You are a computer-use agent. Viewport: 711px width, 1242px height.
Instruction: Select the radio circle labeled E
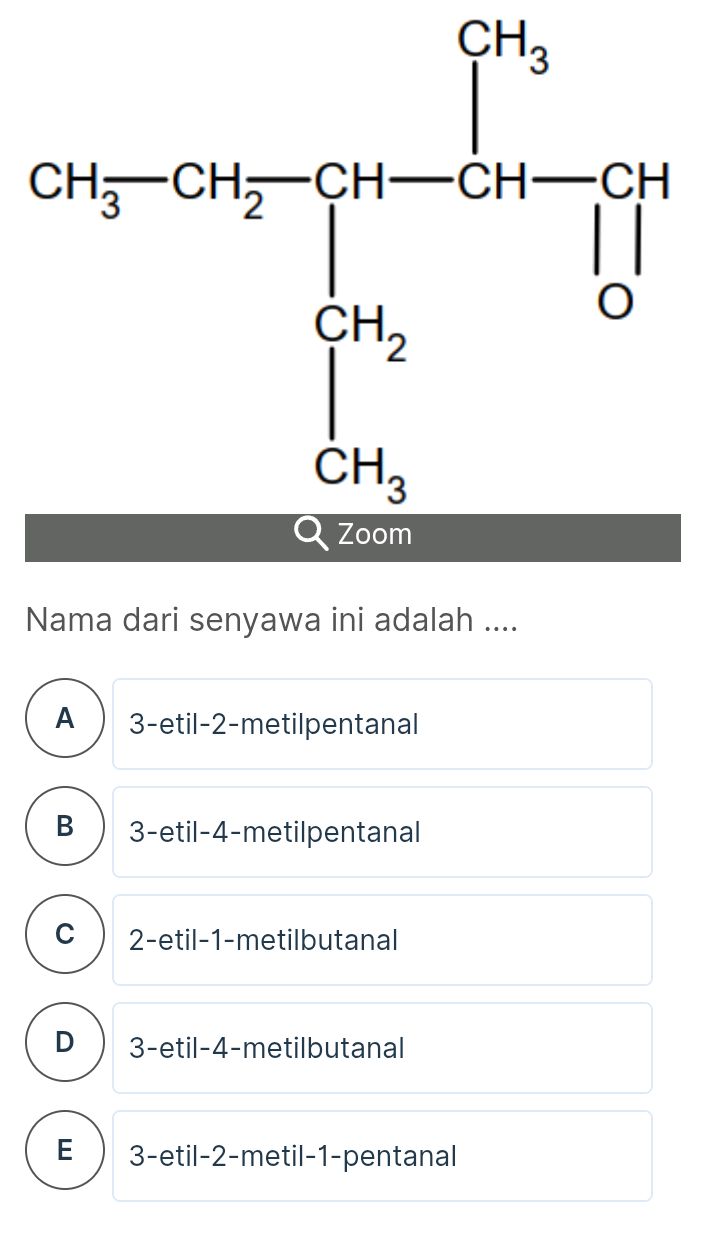click(64, 1148)
